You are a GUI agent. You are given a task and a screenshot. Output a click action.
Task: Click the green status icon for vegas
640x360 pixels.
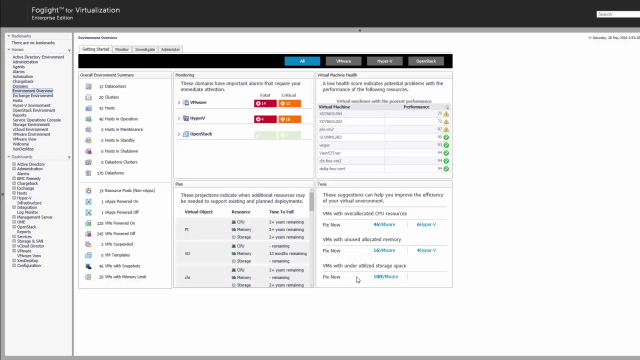click(446, 145)
